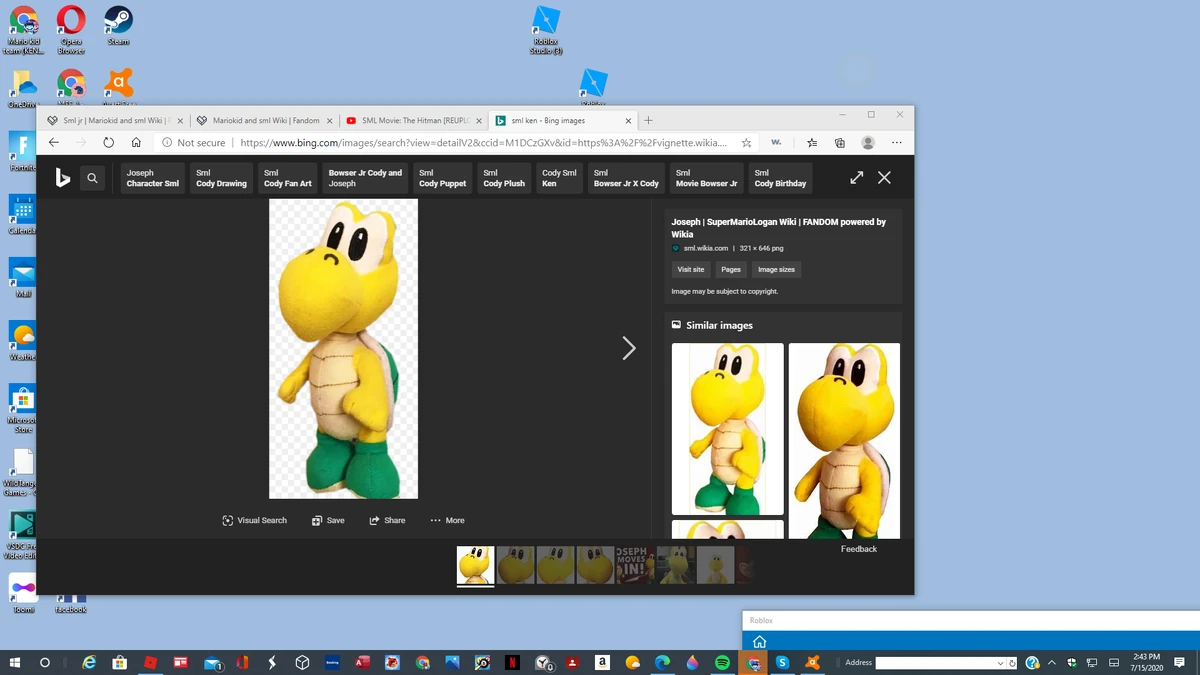This screenshot has width=1200, height=675.
Task: Click the Bing logo in the search bar
Action: click(x=62, y=177)
